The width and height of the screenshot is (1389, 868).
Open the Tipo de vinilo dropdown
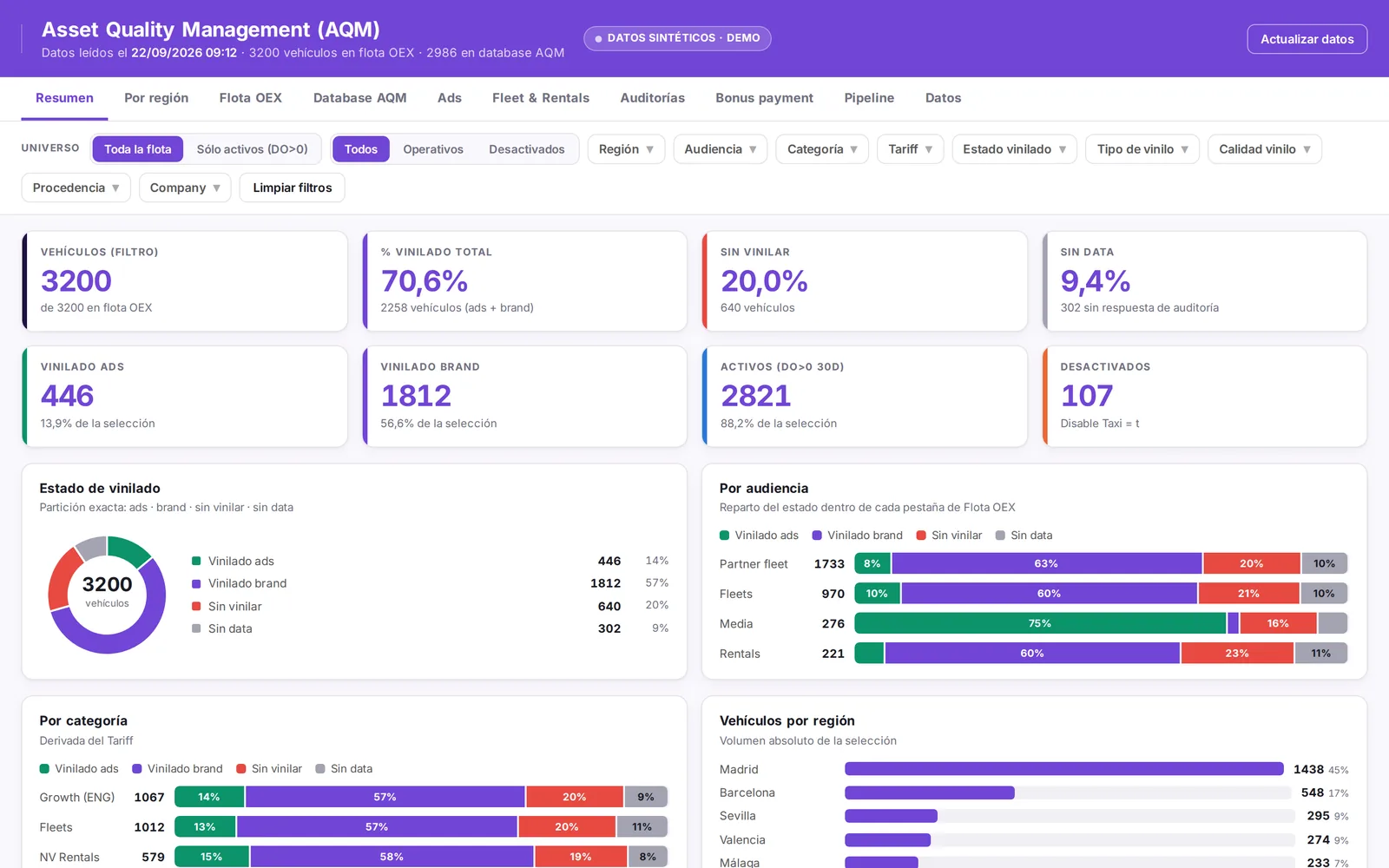click(x=1142, y=149)
